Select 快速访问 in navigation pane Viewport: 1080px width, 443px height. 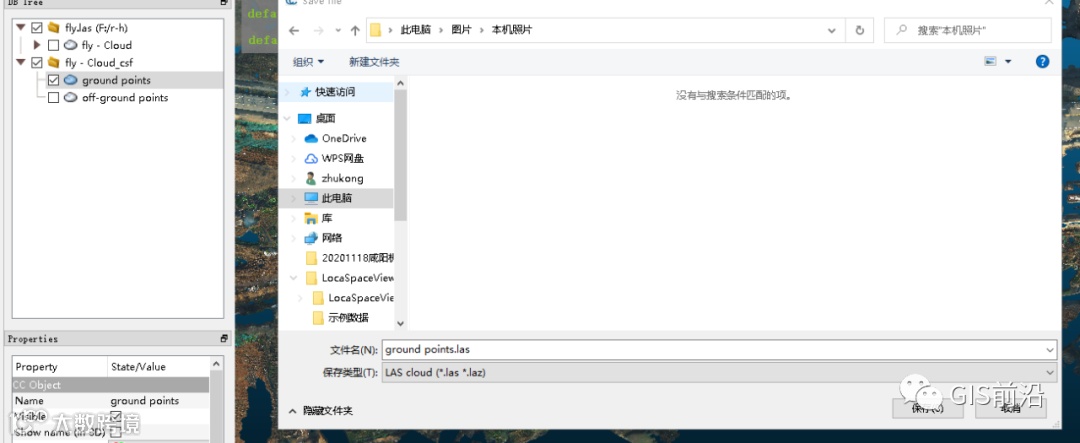point(335,92)
